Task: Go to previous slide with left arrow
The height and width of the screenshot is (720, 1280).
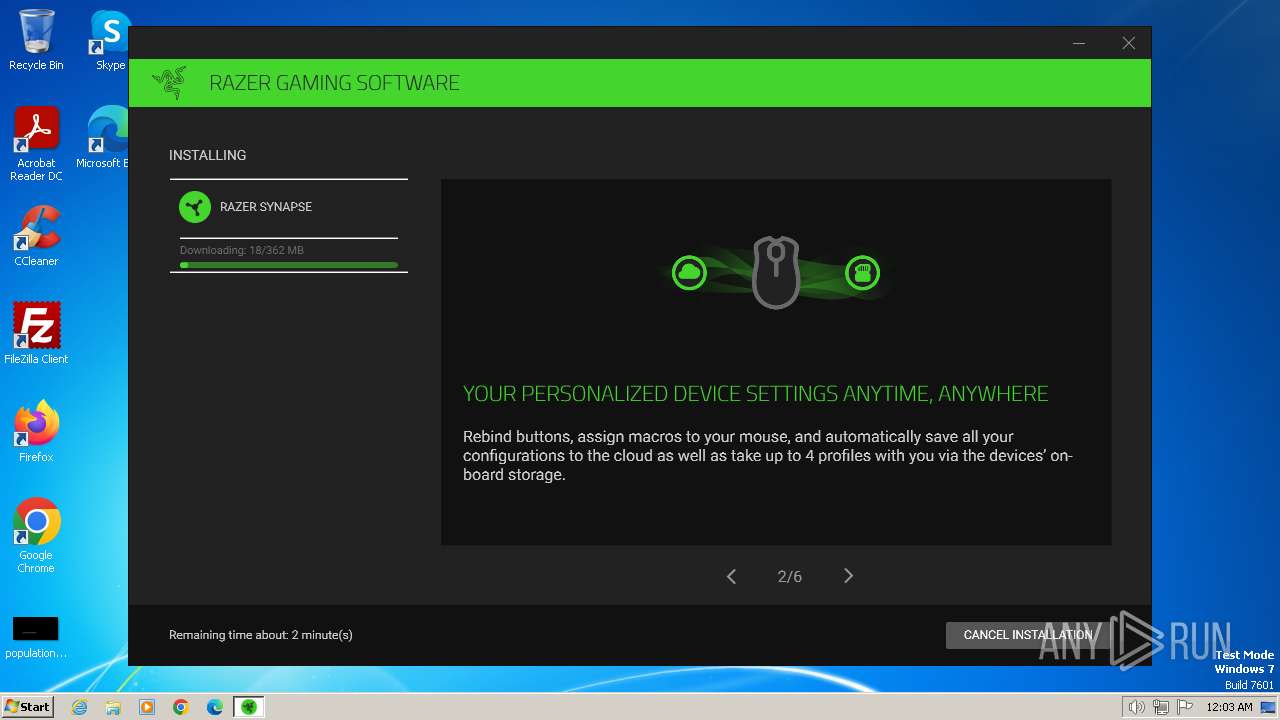Action: tap(731, 576)
